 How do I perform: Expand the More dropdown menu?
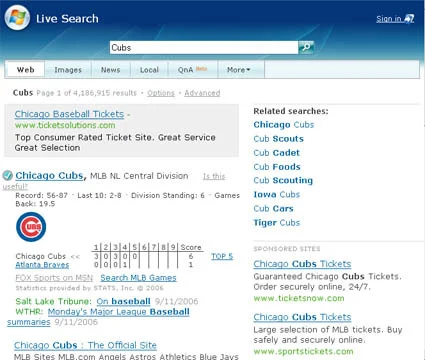click(x=239, y=70)
